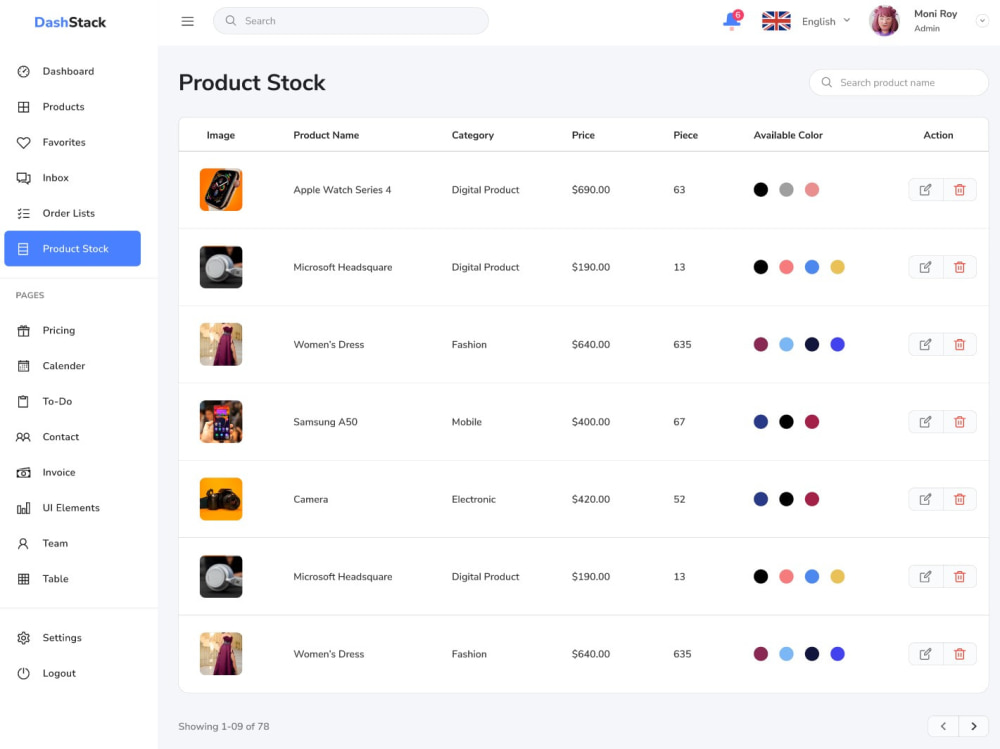Click the top Search field
This screenshot has height=749, width=1000.
point(351,21)
